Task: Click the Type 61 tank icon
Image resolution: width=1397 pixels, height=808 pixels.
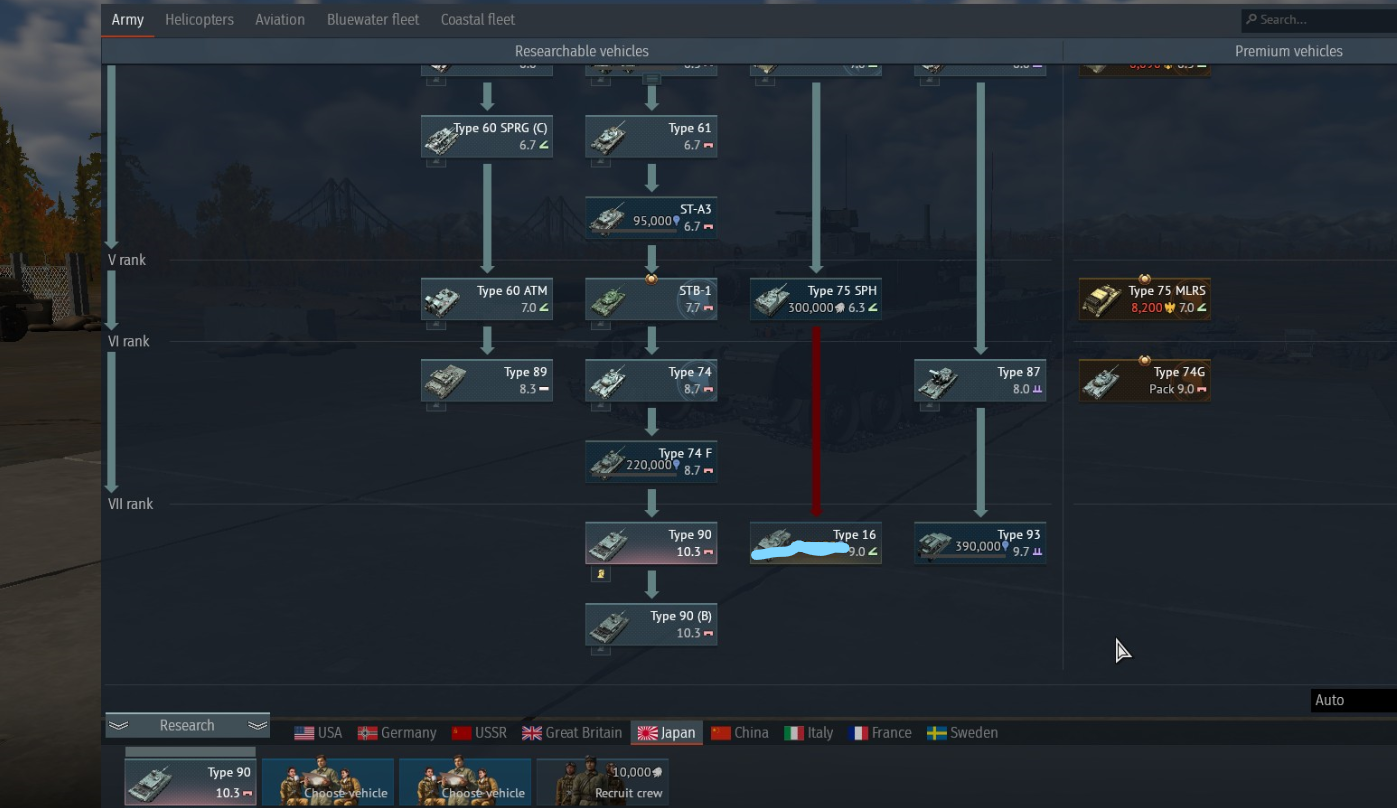Action: point(608,138)
